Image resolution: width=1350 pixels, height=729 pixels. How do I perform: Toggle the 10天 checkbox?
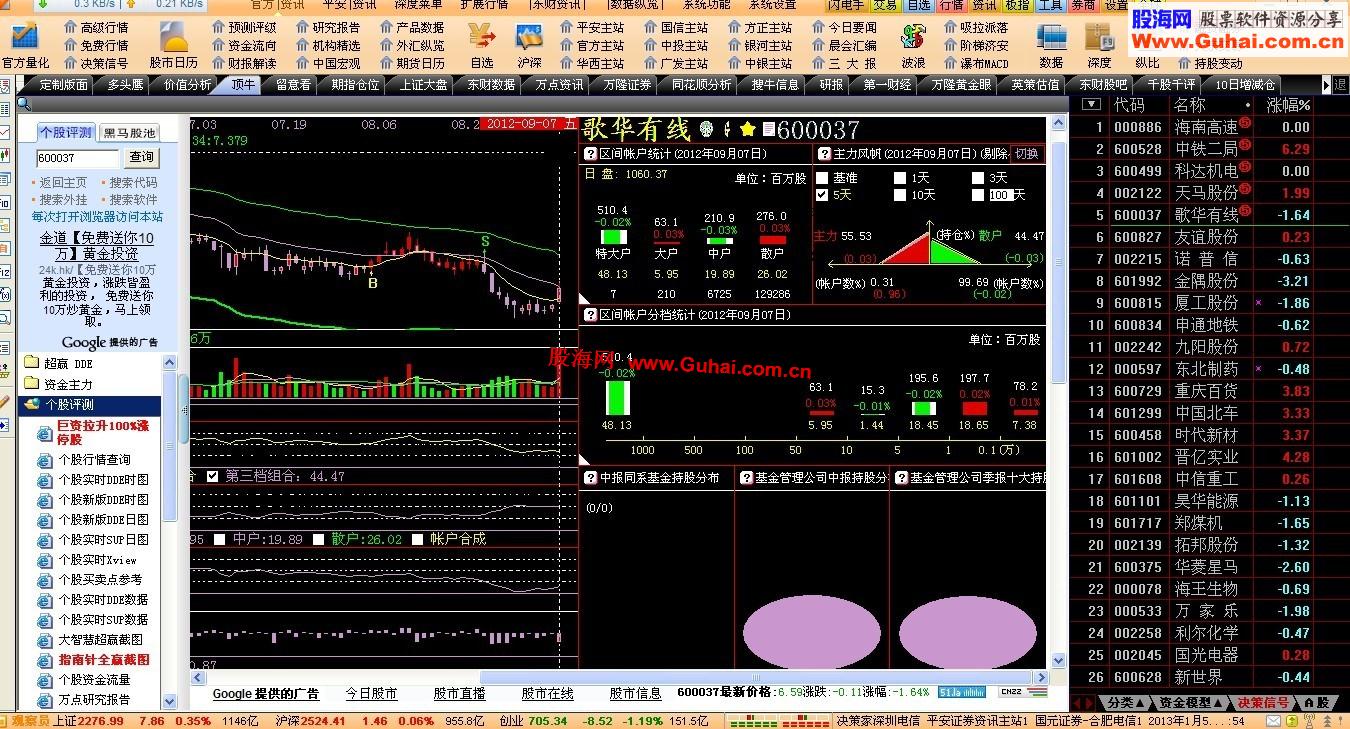(x=900, y=195)
